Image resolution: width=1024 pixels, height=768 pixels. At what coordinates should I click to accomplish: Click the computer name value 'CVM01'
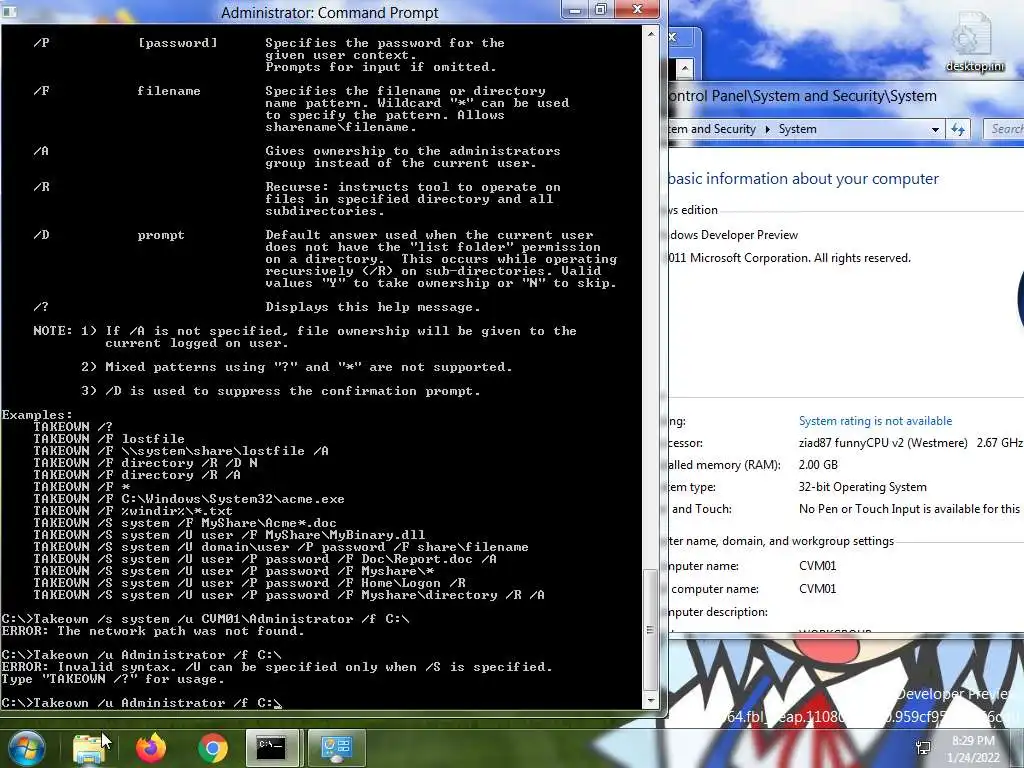click(x=817, y=566)
